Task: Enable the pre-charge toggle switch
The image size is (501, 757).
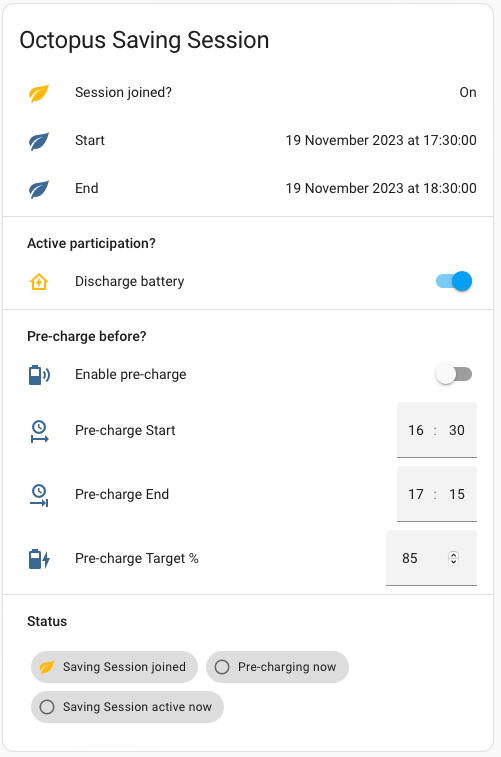Action: click(x=454, y=375)
